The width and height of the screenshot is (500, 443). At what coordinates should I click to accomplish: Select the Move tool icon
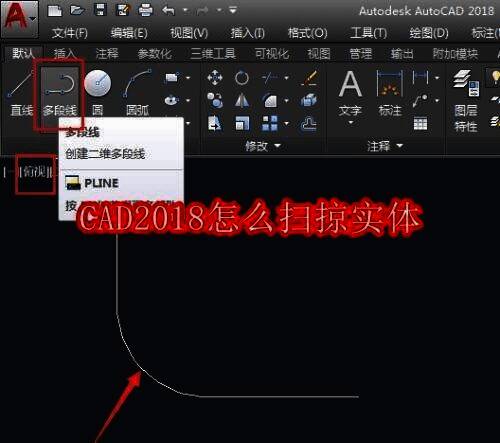215,78
